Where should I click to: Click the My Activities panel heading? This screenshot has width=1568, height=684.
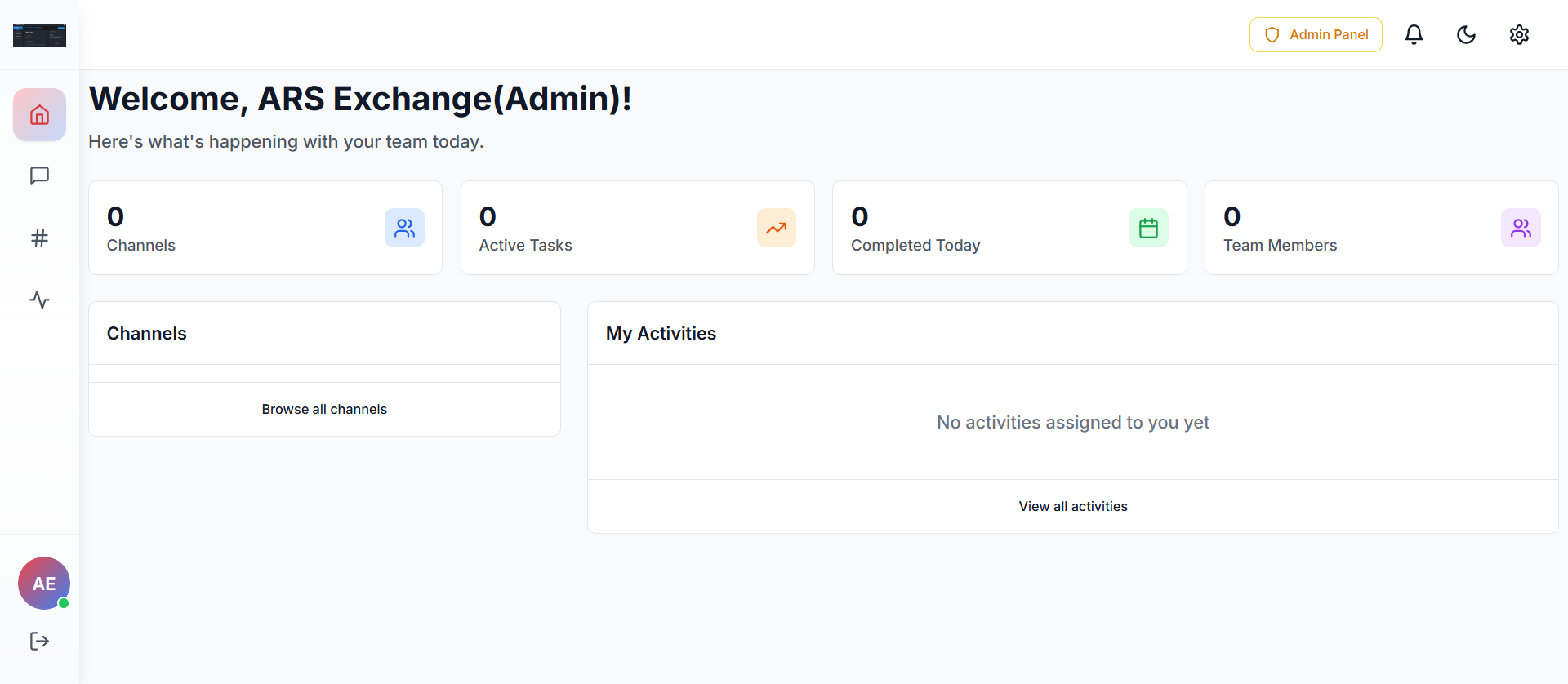click(661, 333)
